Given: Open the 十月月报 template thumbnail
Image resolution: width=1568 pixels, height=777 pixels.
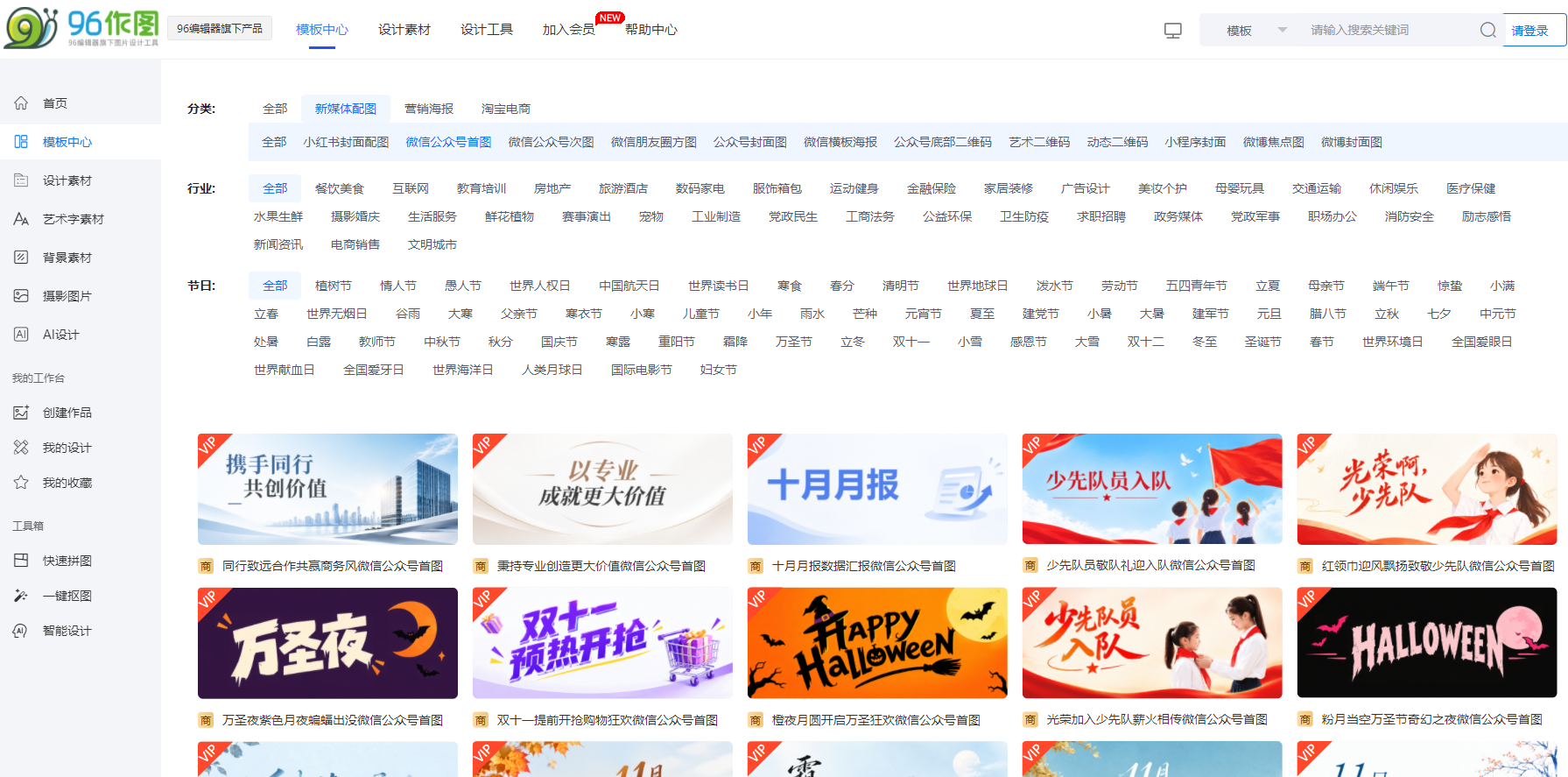Looking at the screenshot, I should (877, 489).
